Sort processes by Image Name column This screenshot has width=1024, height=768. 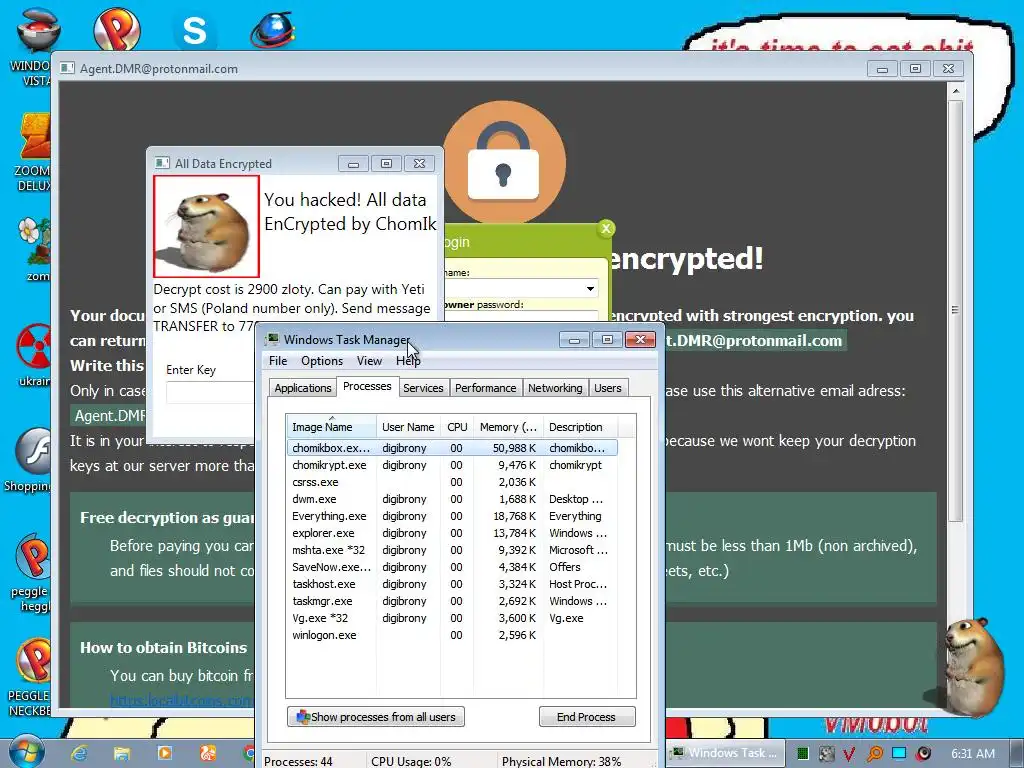[331, 427]
